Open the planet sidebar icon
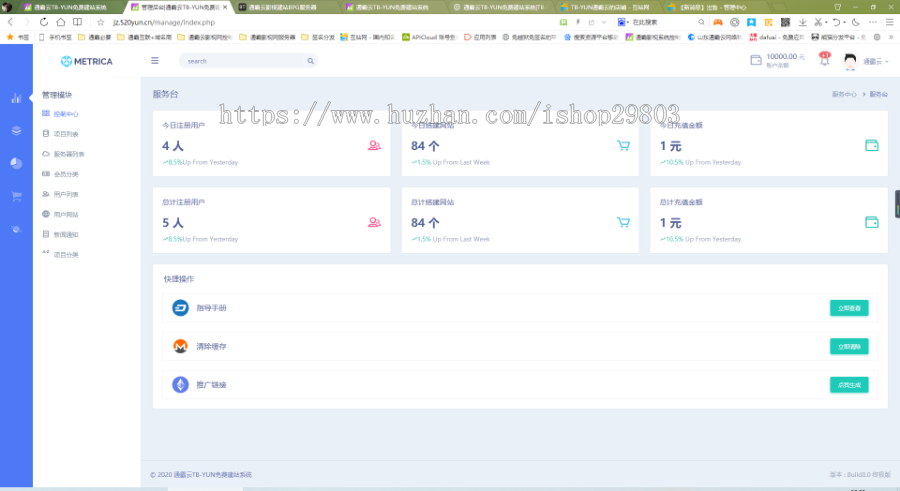The width and height of the screenshot is (900, 491). click(x=16, y=229)
